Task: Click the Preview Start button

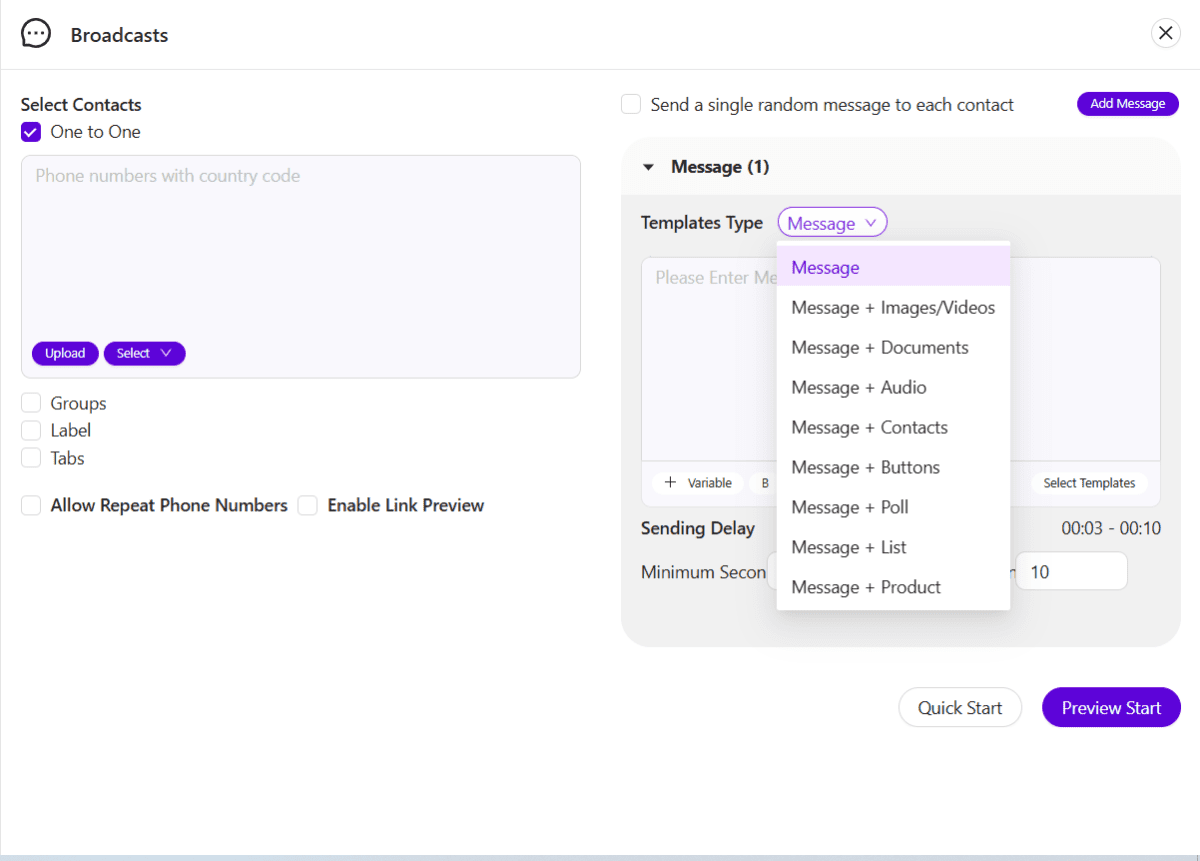Action: pyautogui.click(x=1111, y=708)
